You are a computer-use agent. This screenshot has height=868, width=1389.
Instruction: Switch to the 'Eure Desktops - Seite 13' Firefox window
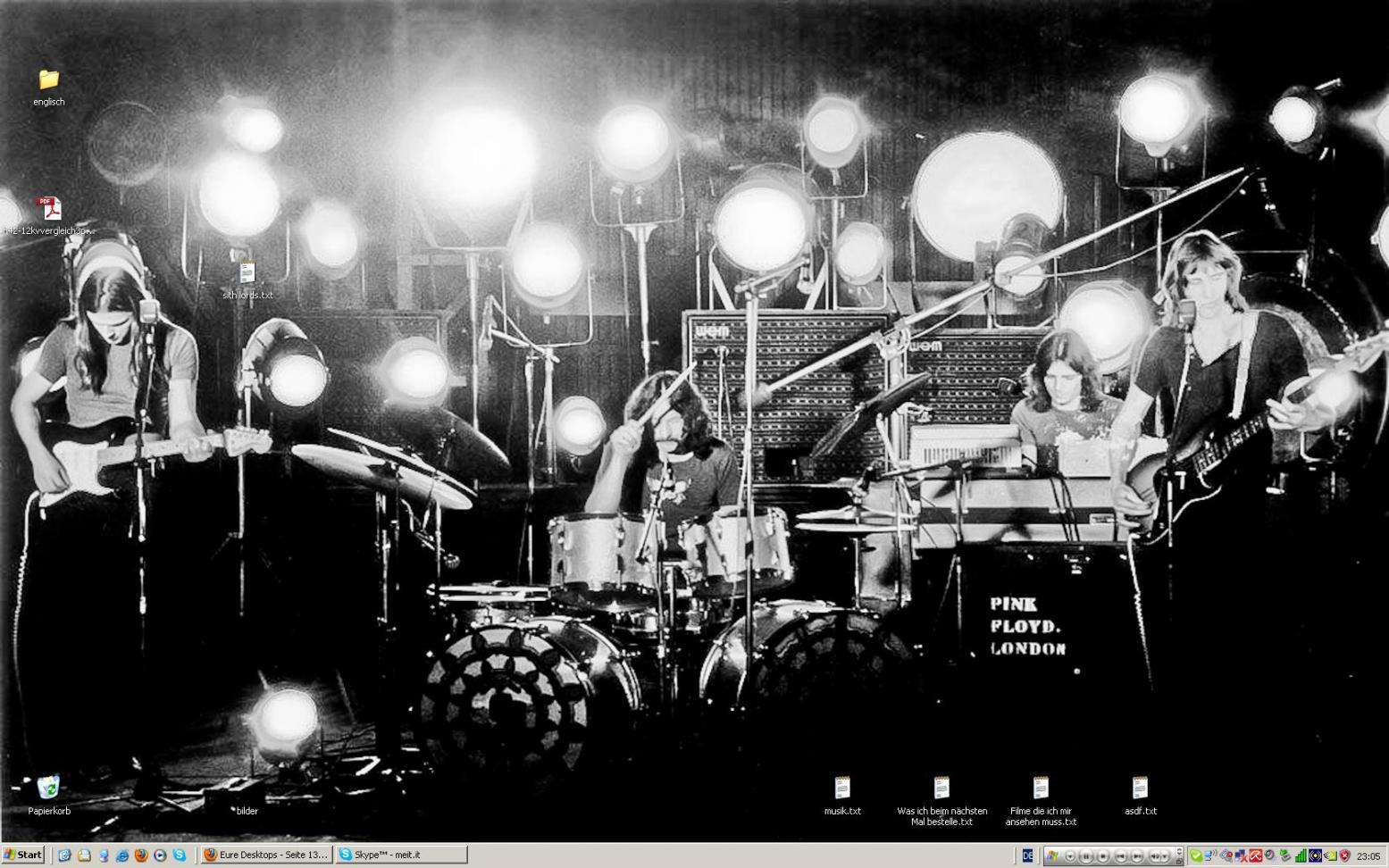pos(266,855)
